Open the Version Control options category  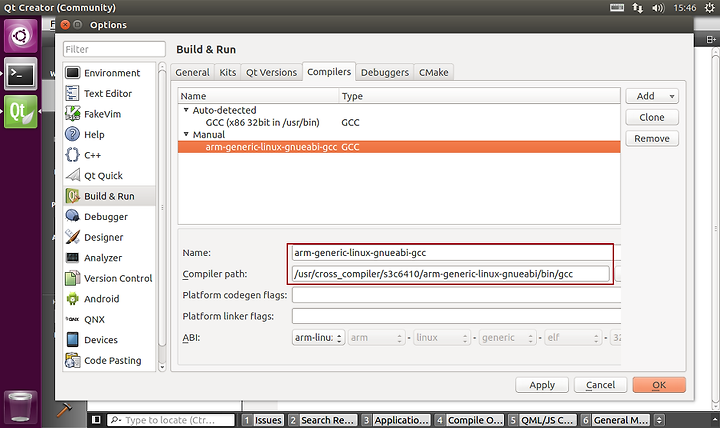[109, 278]
